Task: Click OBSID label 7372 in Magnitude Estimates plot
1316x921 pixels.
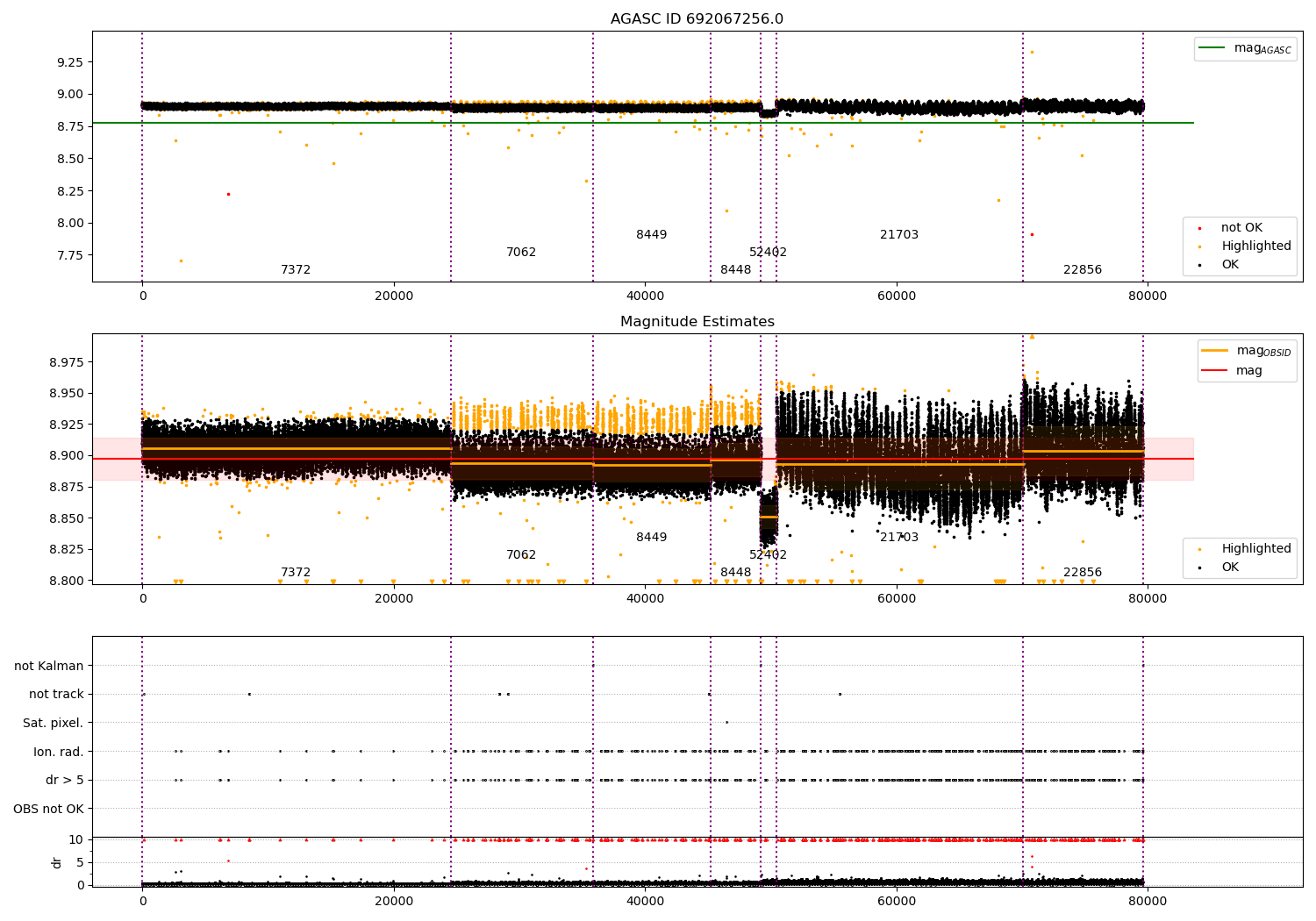Action: pos(296,572)
